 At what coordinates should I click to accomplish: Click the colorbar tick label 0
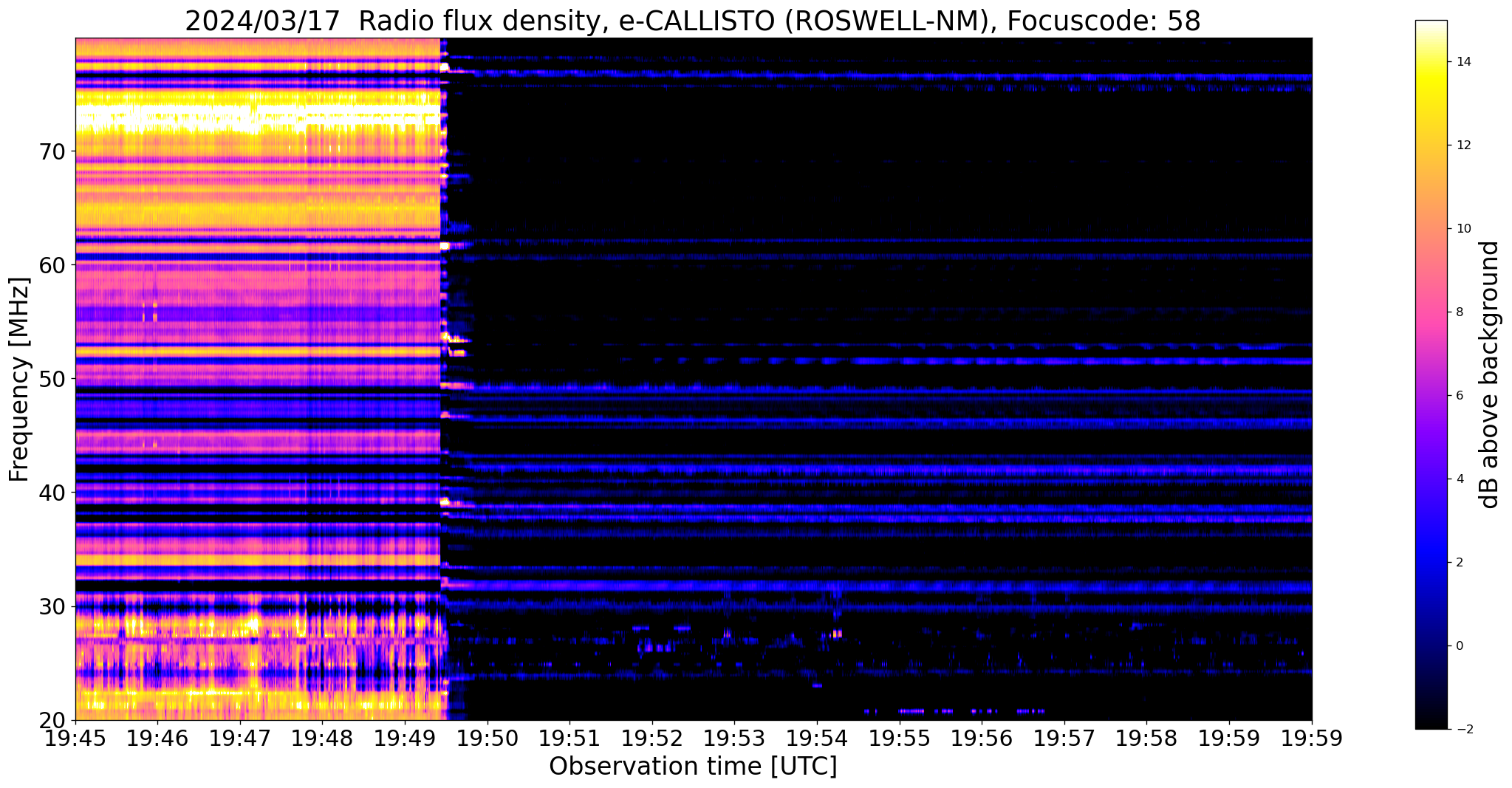click(1458, 645)
